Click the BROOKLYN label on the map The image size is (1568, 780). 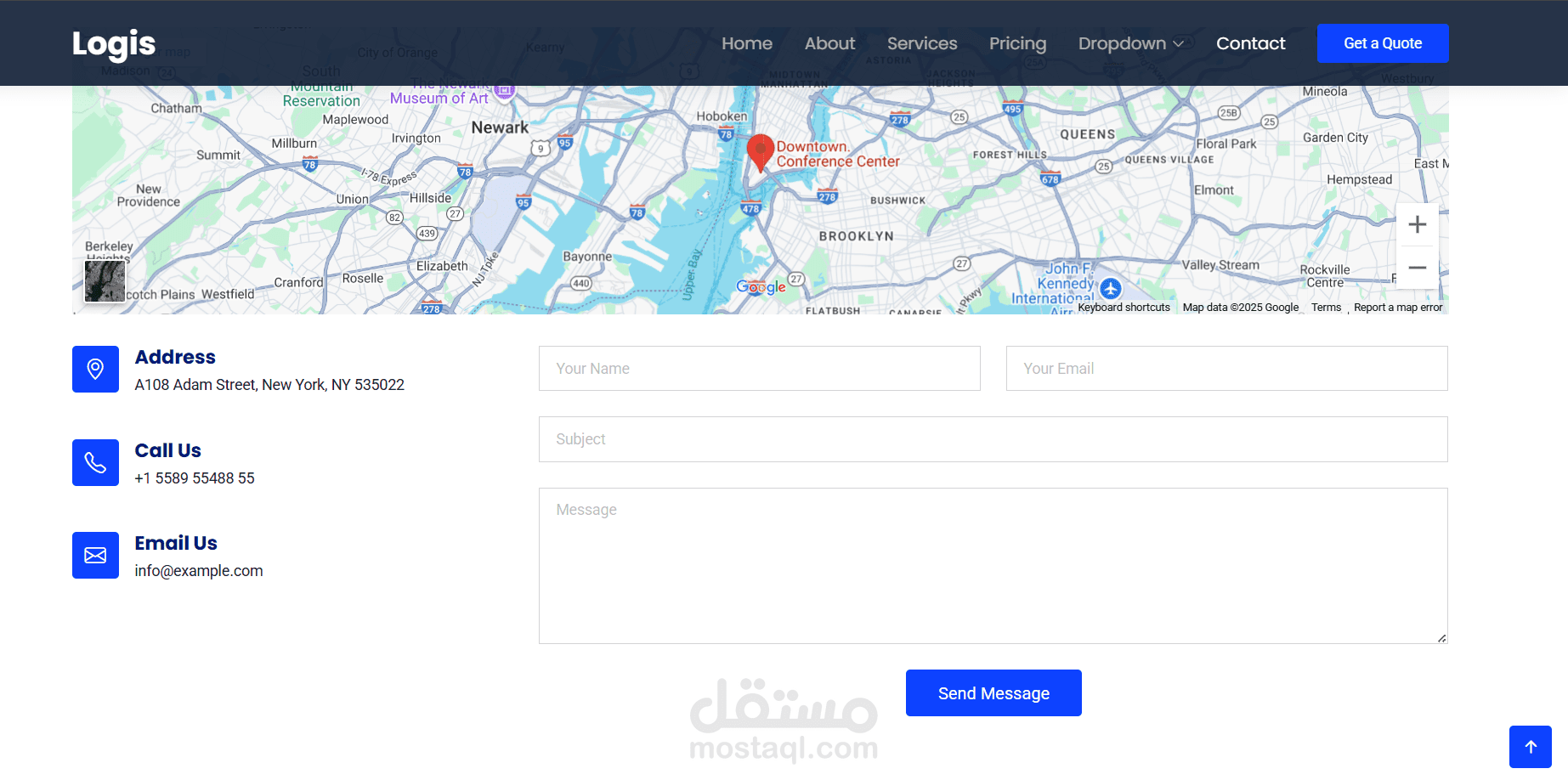coord(857,236)
